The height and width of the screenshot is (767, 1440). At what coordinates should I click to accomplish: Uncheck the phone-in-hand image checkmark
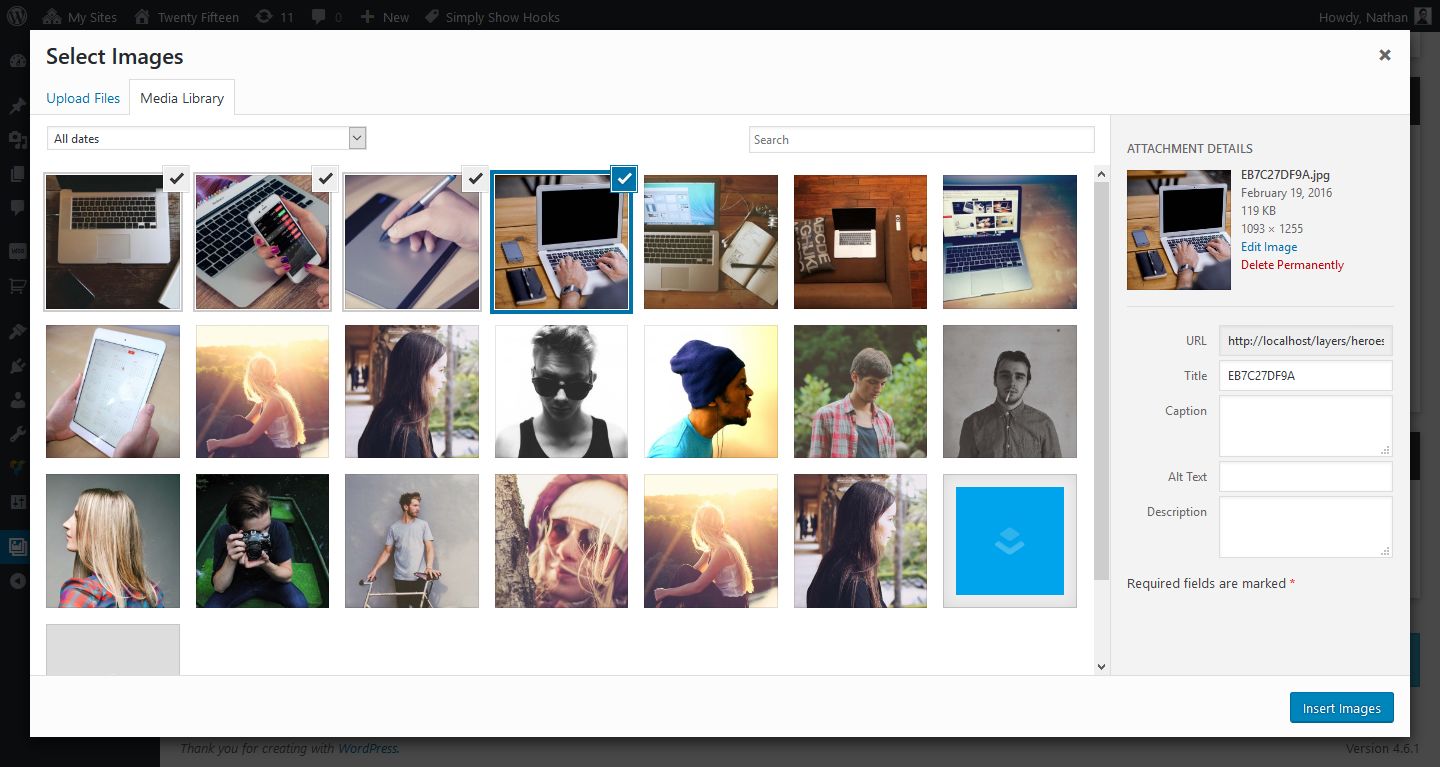(x=325, y=178)
